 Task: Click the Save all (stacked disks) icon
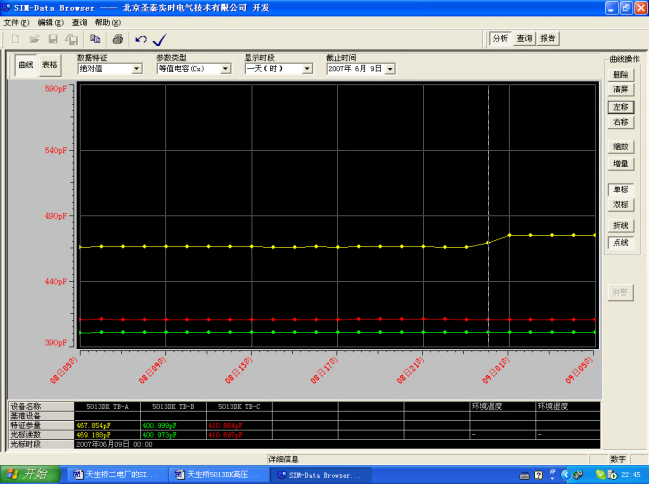72,39
